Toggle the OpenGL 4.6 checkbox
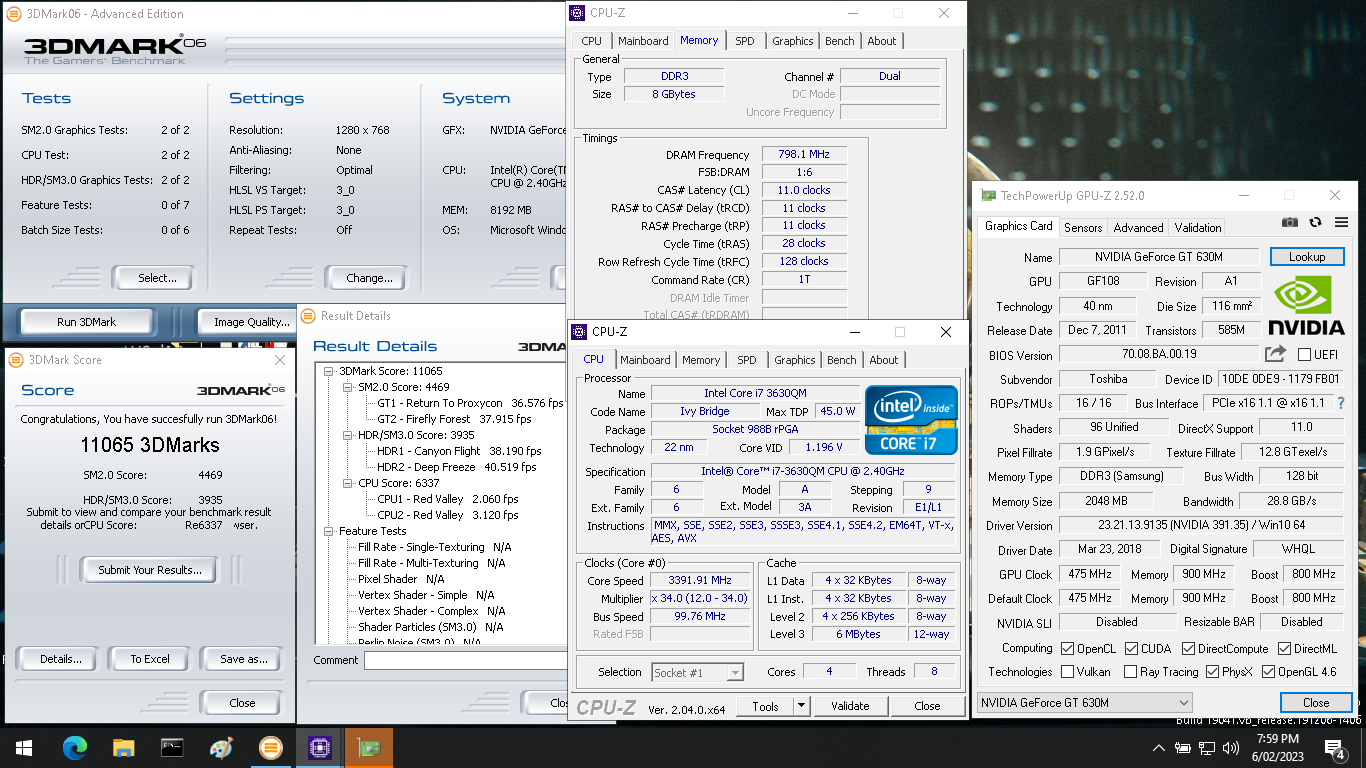The width and height of the screenshot is (1366, 768). 1269,672
